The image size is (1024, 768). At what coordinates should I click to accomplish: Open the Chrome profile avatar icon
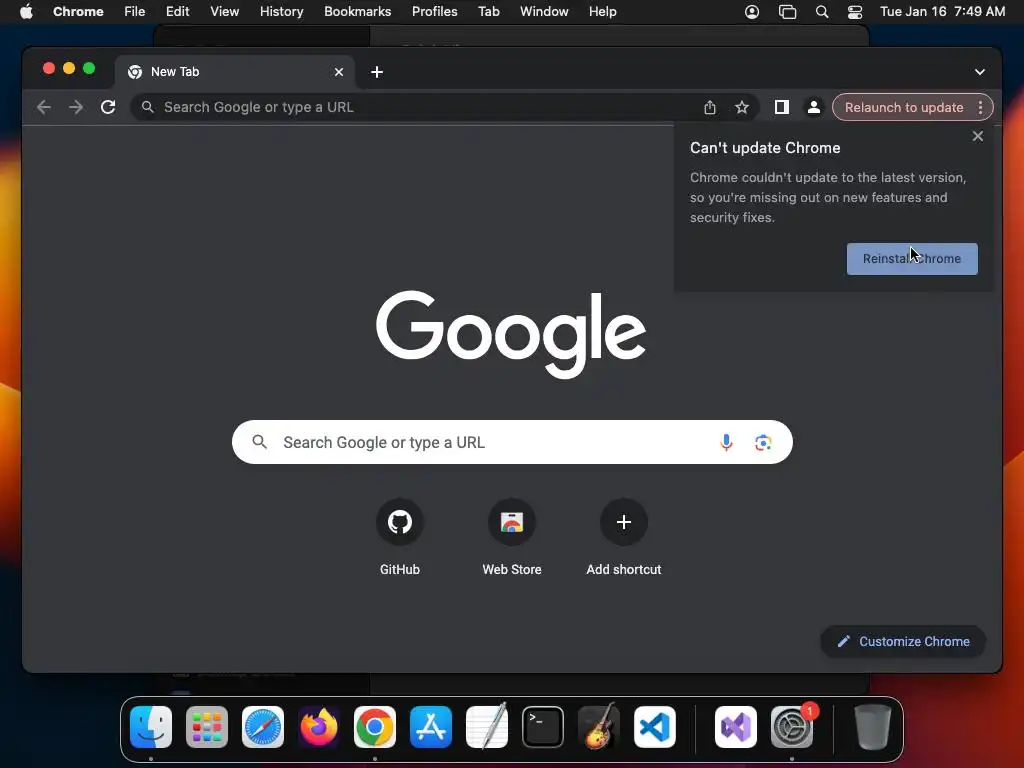(x=814, y=107)
